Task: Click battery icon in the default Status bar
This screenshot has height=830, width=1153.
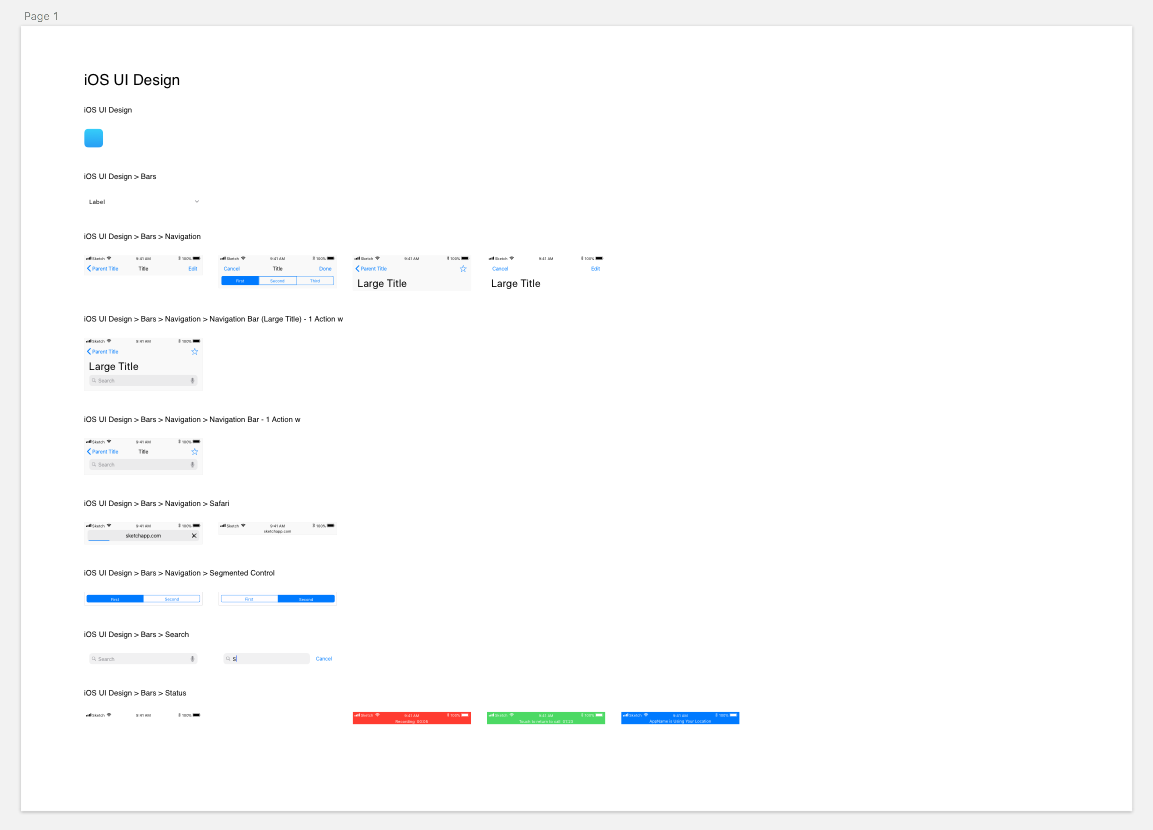Action: click(x=196, y=715)
